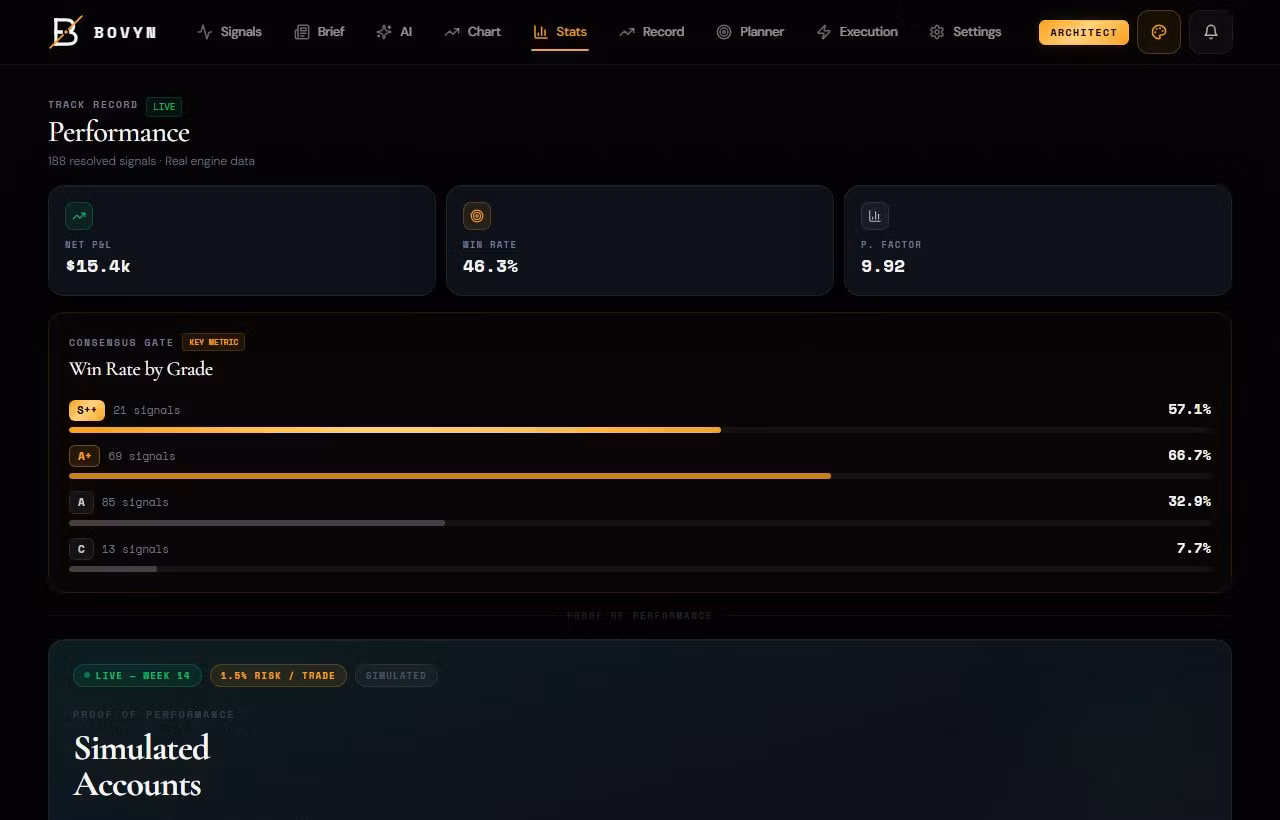Switch to the Brief tab
The height and width of the screenshot is (820, 1280).
[x=319, y=32]
